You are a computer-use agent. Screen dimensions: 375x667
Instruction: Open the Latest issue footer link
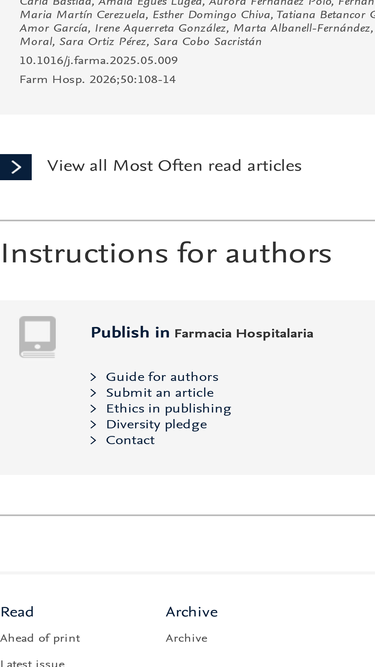point(32,663)
